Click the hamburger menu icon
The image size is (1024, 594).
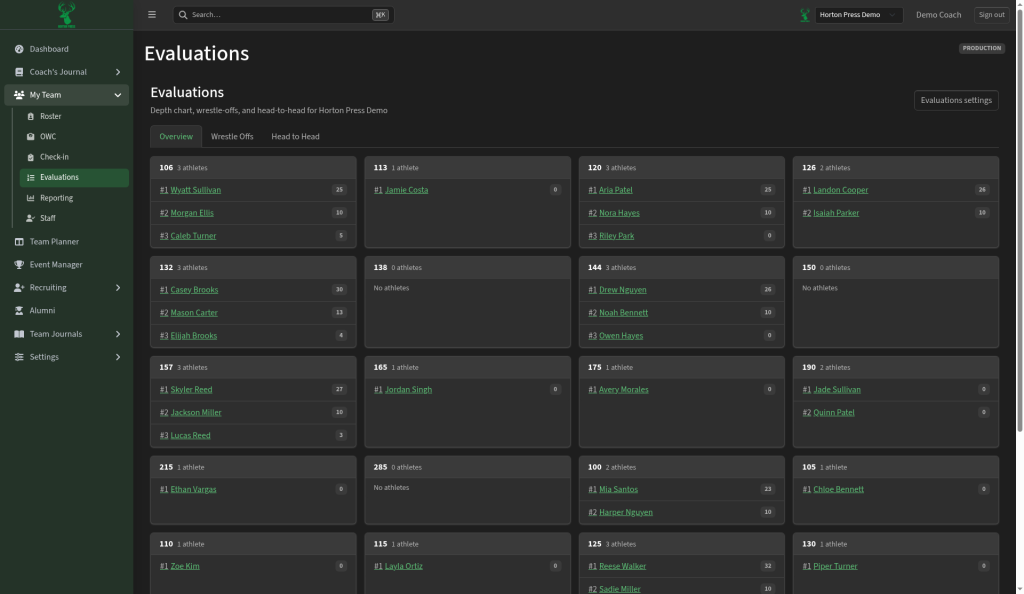pos(152,14)
